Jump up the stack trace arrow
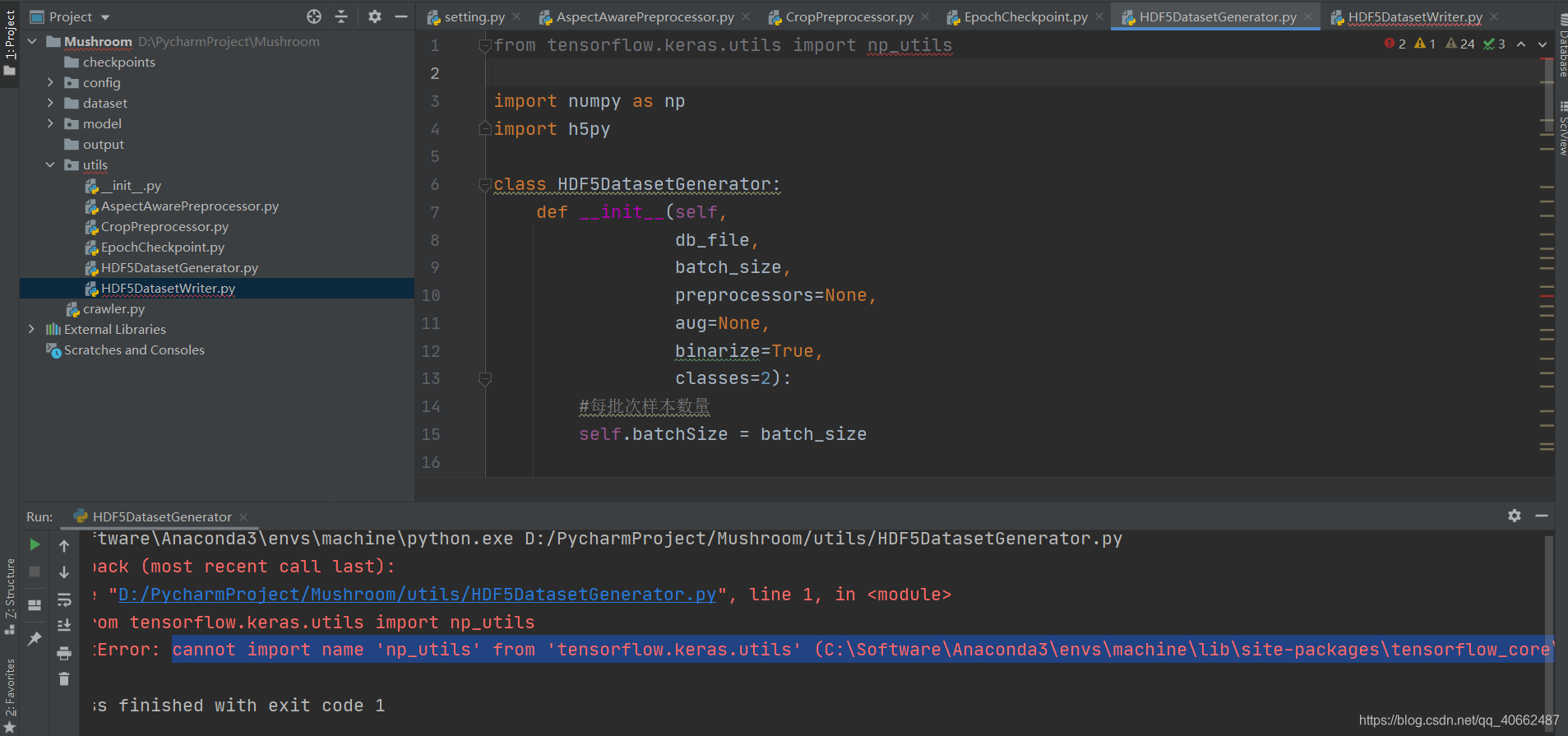 point(64,545)
